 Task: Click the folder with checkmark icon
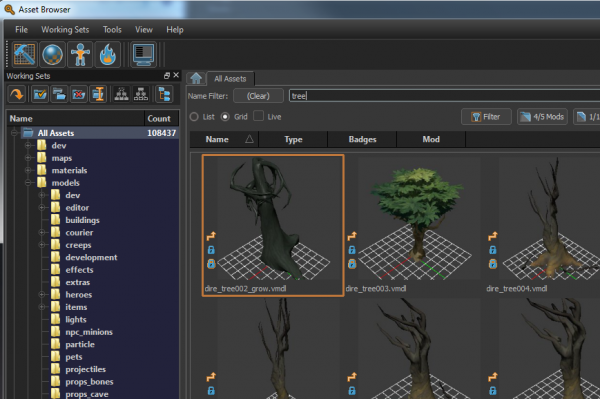(40, 94)
